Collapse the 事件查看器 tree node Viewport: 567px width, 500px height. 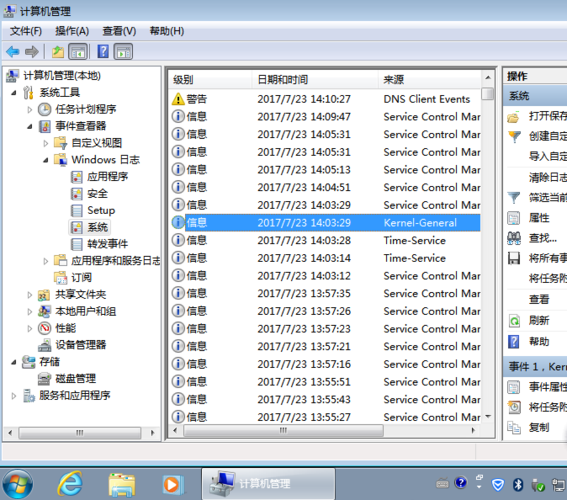[x=30, y=126]
